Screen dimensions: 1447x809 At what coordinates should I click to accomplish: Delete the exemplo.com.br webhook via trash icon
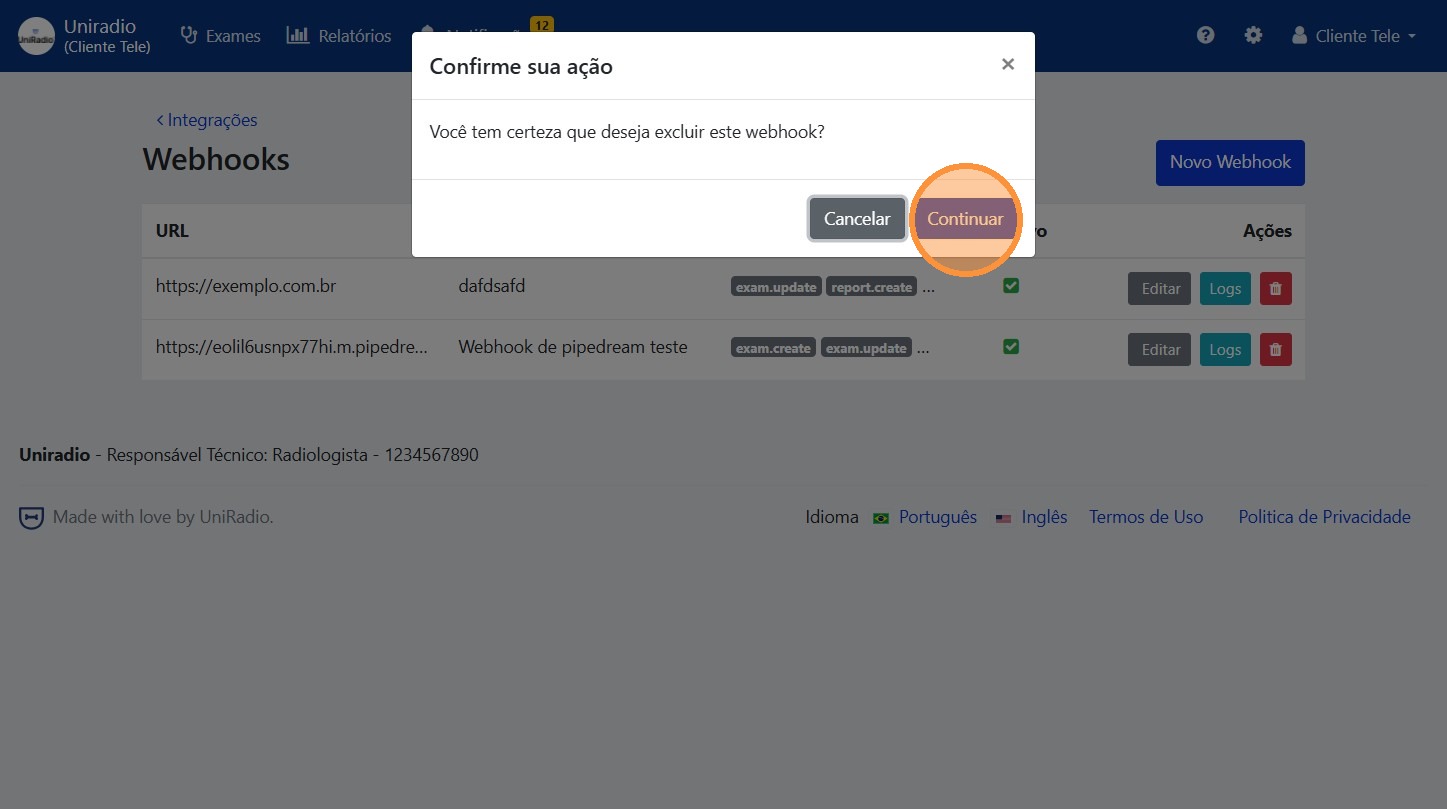point(1276,288)
